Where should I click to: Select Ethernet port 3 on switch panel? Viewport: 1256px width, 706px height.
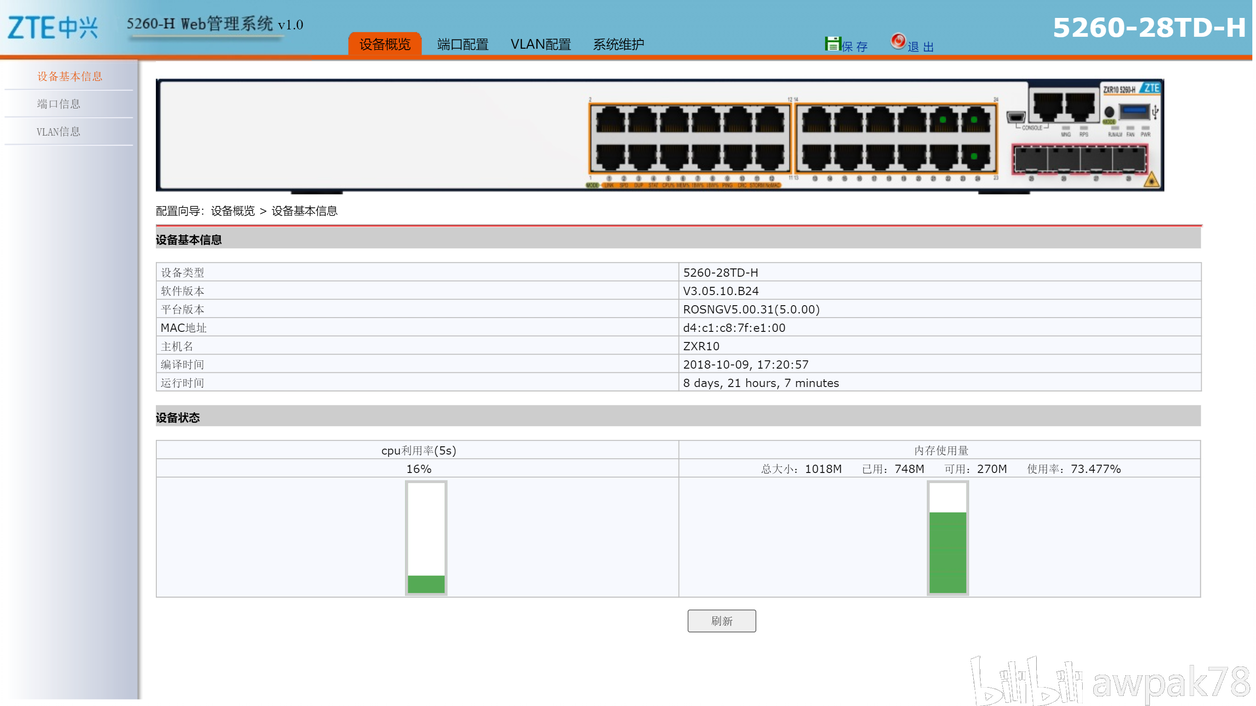click(x=643, y=157)
